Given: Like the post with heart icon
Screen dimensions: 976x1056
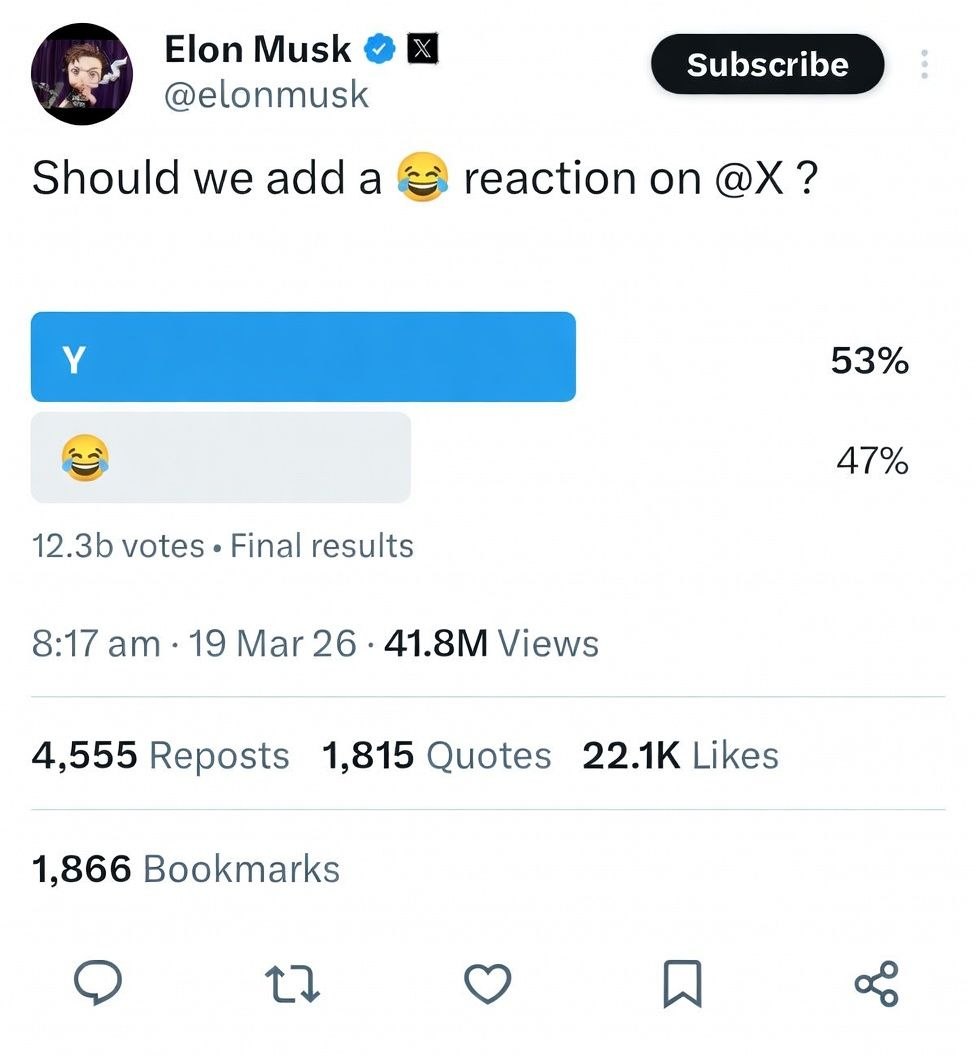Looking at the screenshot, I should pos(488,983).
